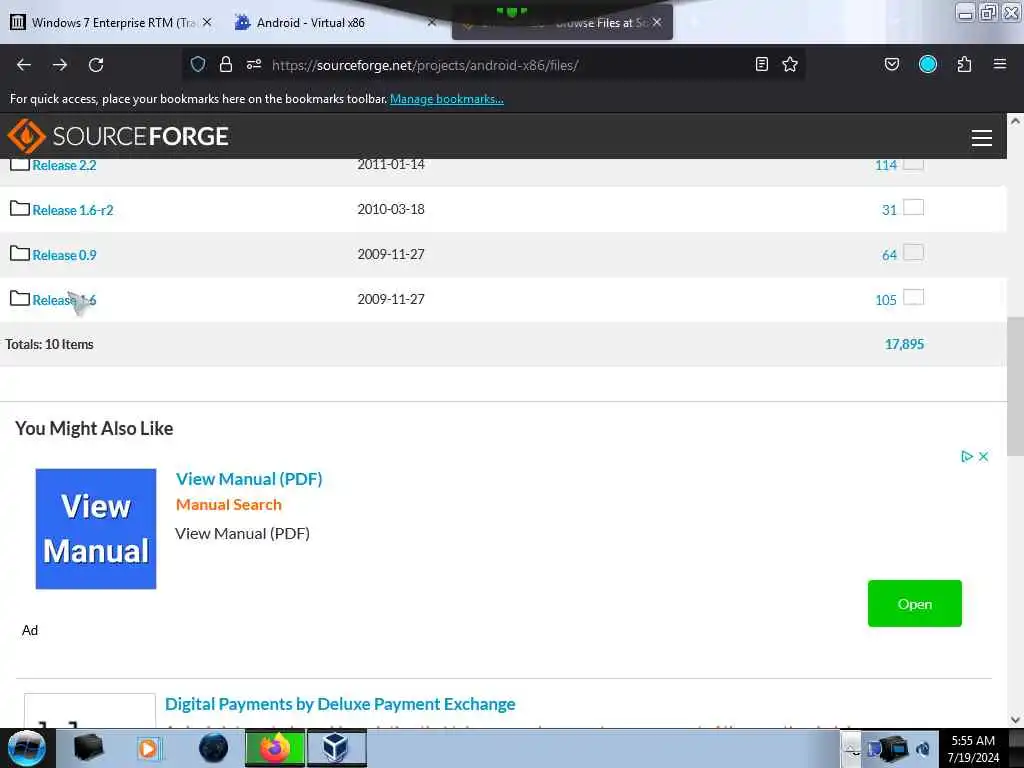Click the browser forward arrow
The width and height of the screenshot is (1024, 768).
(x=59, y=65)
